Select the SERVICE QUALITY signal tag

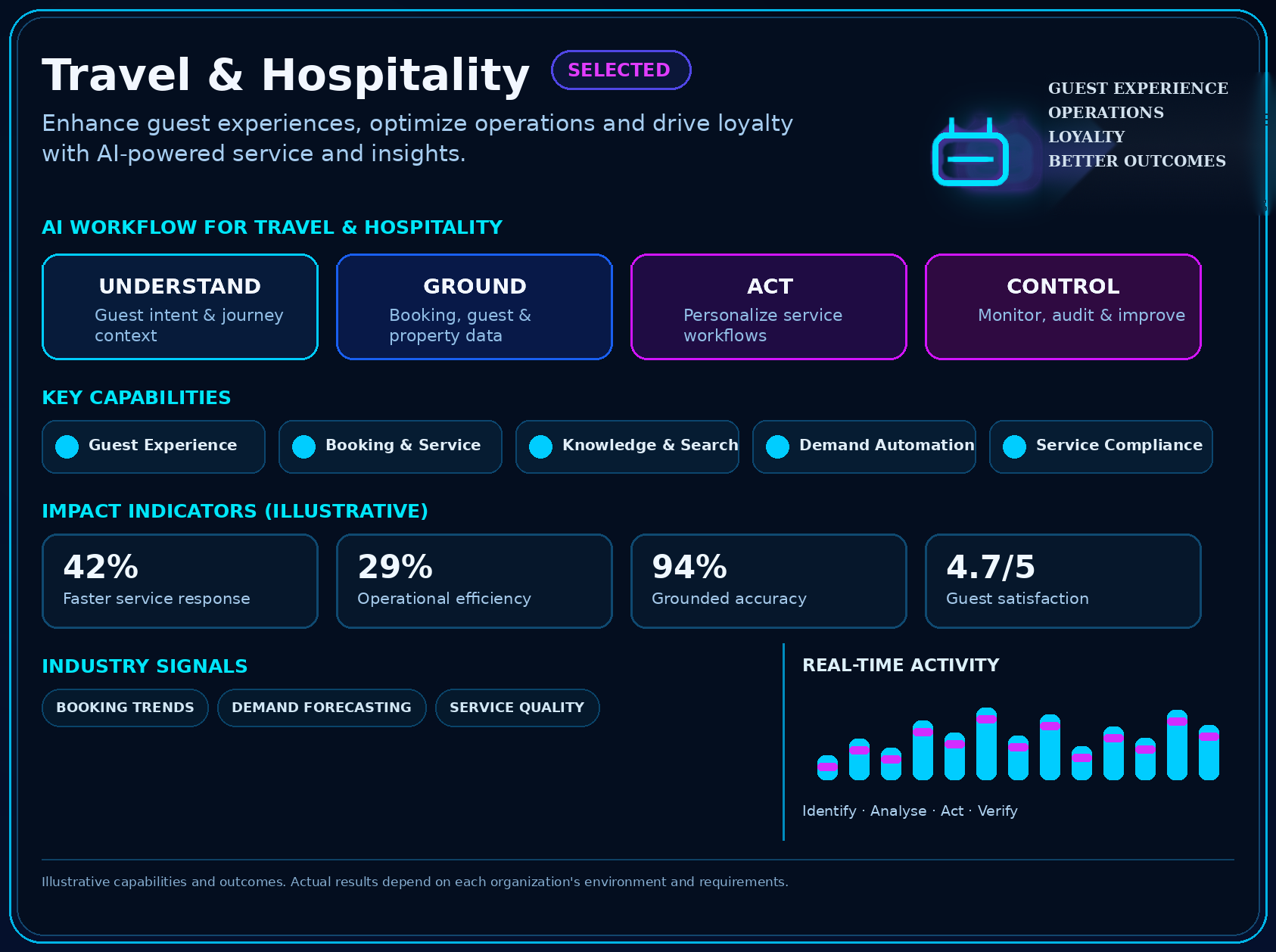coord(518,708)
